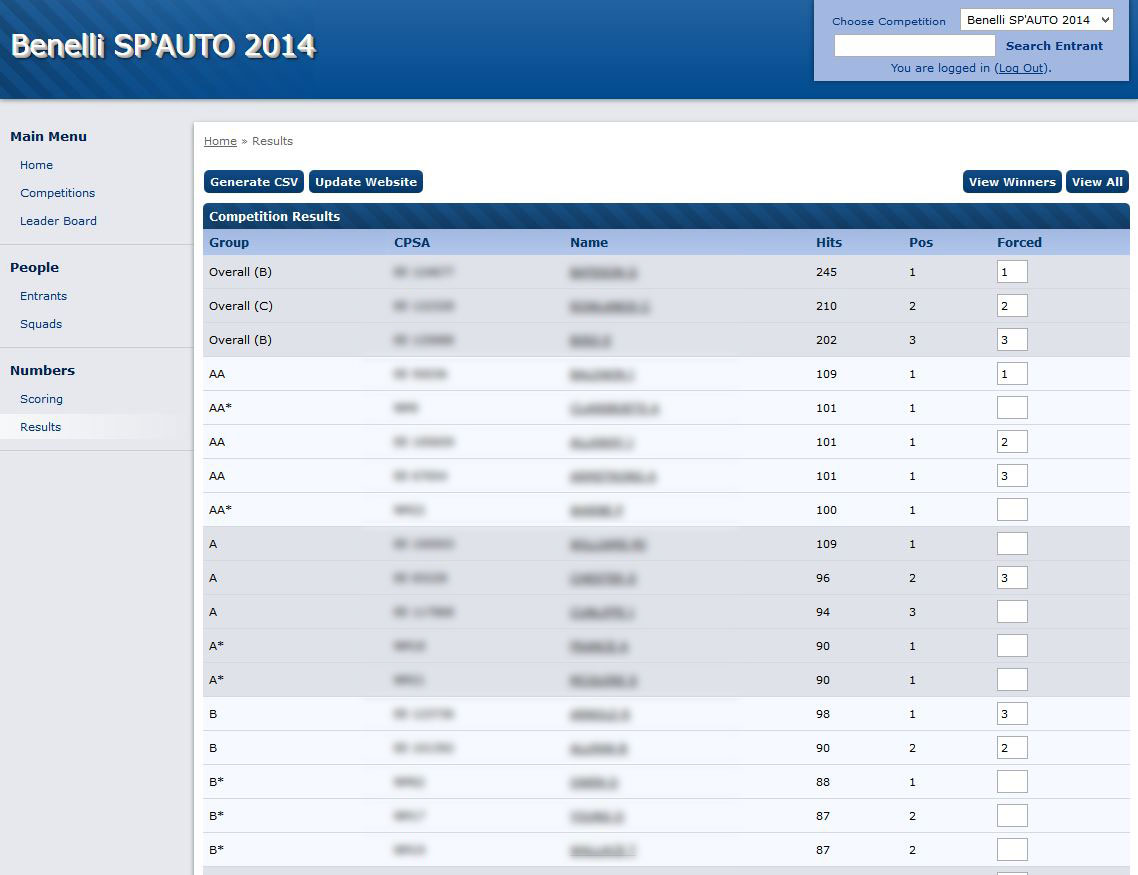Click Forced field for Overall (C) row

1012,305
